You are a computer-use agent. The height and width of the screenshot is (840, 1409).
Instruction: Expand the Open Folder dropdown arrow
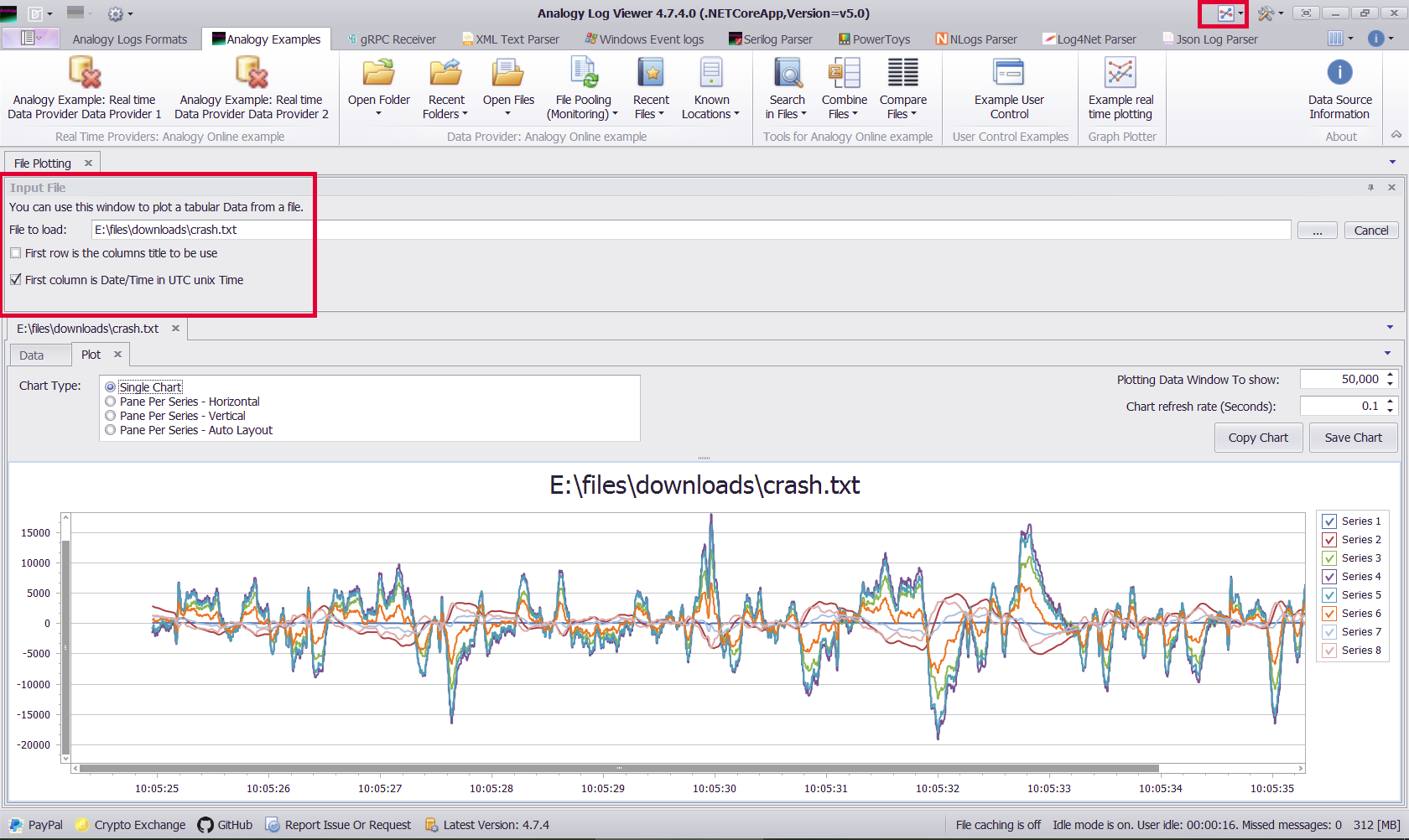pyautogui.click(x=378, y=113)
